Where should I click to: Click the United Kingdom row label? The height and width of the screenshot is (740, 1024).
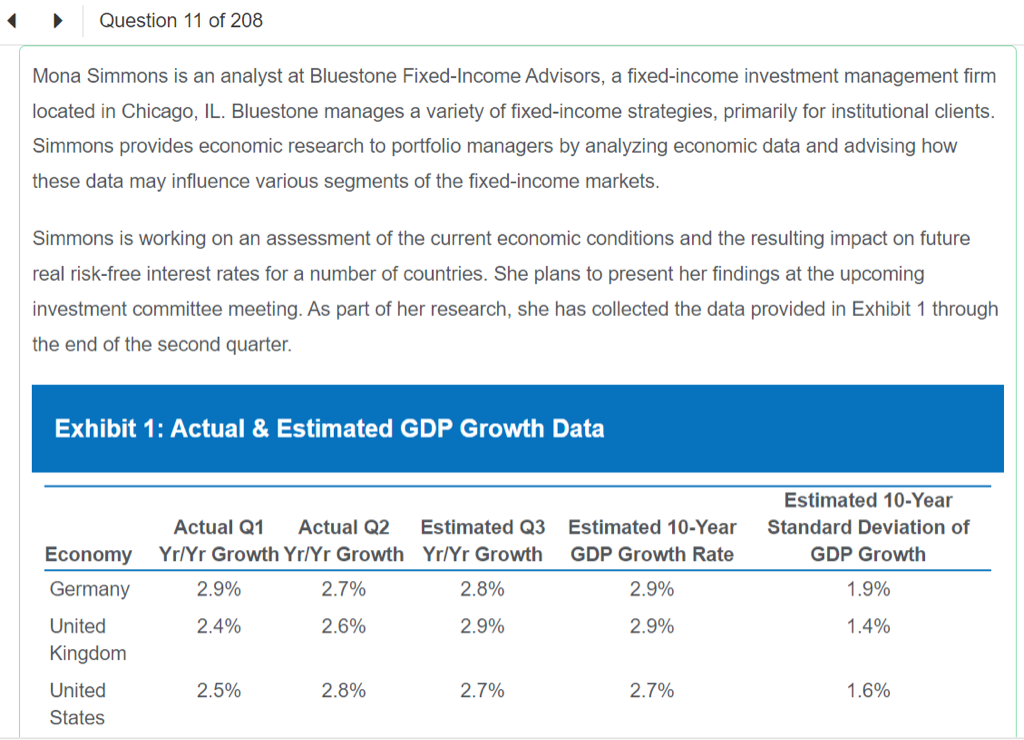(88, 639)
